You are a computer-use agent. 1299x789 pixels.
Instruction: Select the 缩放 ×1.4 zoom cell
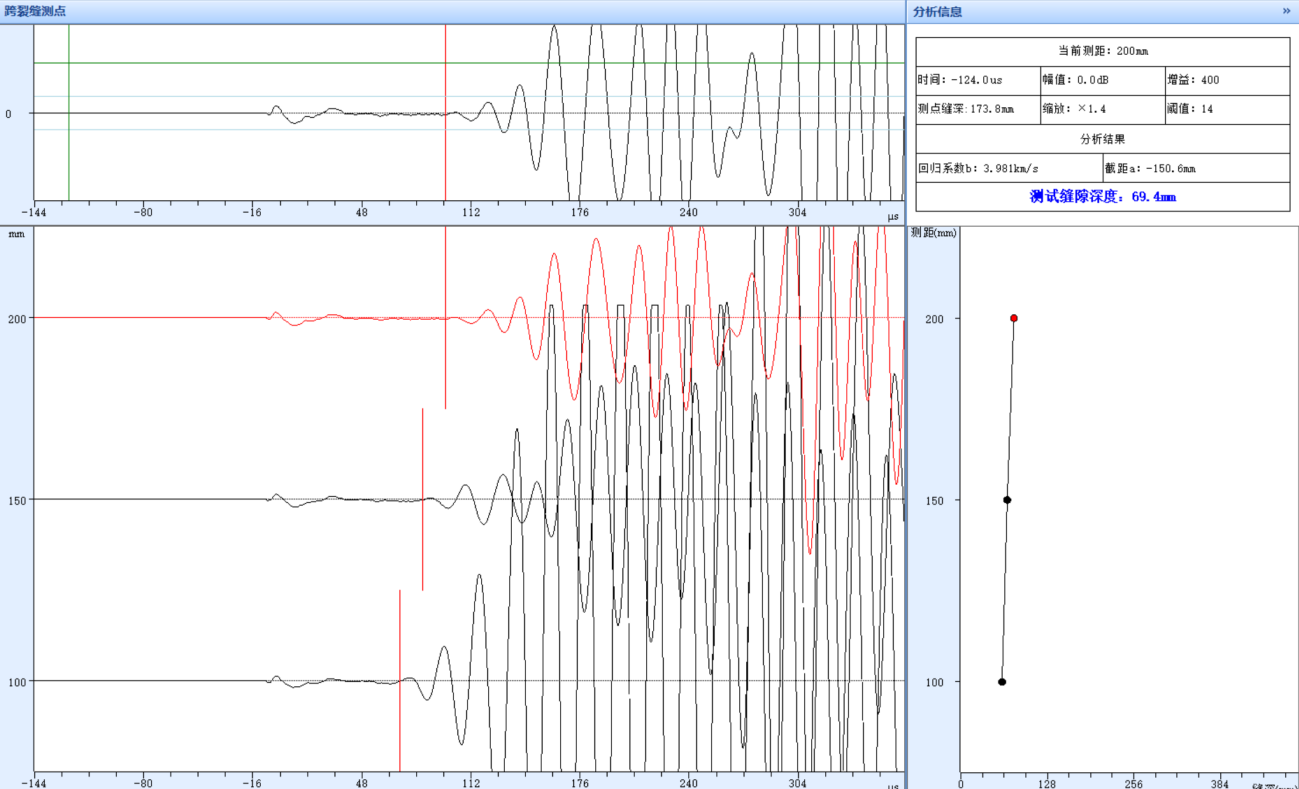1102,109
